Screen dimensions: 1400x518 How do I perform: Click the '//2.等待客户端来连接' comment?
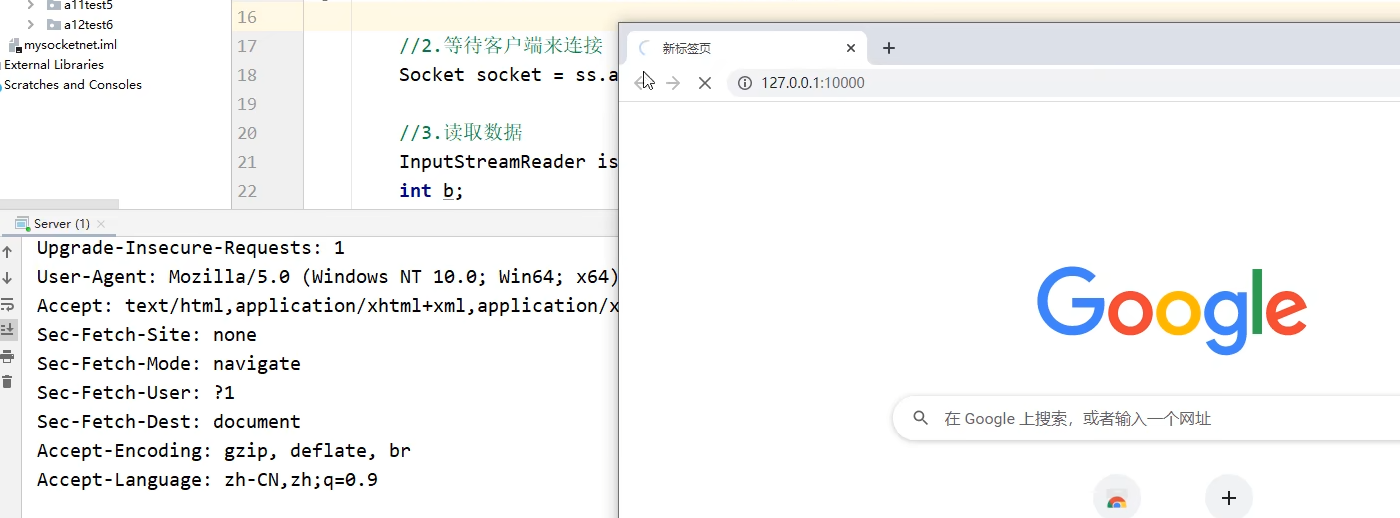click(501, 46)
